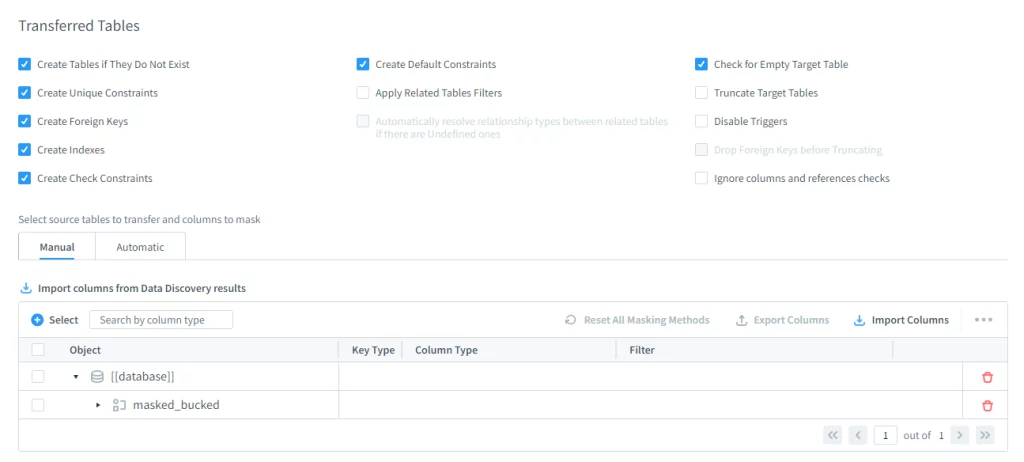The image size is (1024, 462).
Task: Collapse the [[database]] tree node
Action: (x=76, y=377)
